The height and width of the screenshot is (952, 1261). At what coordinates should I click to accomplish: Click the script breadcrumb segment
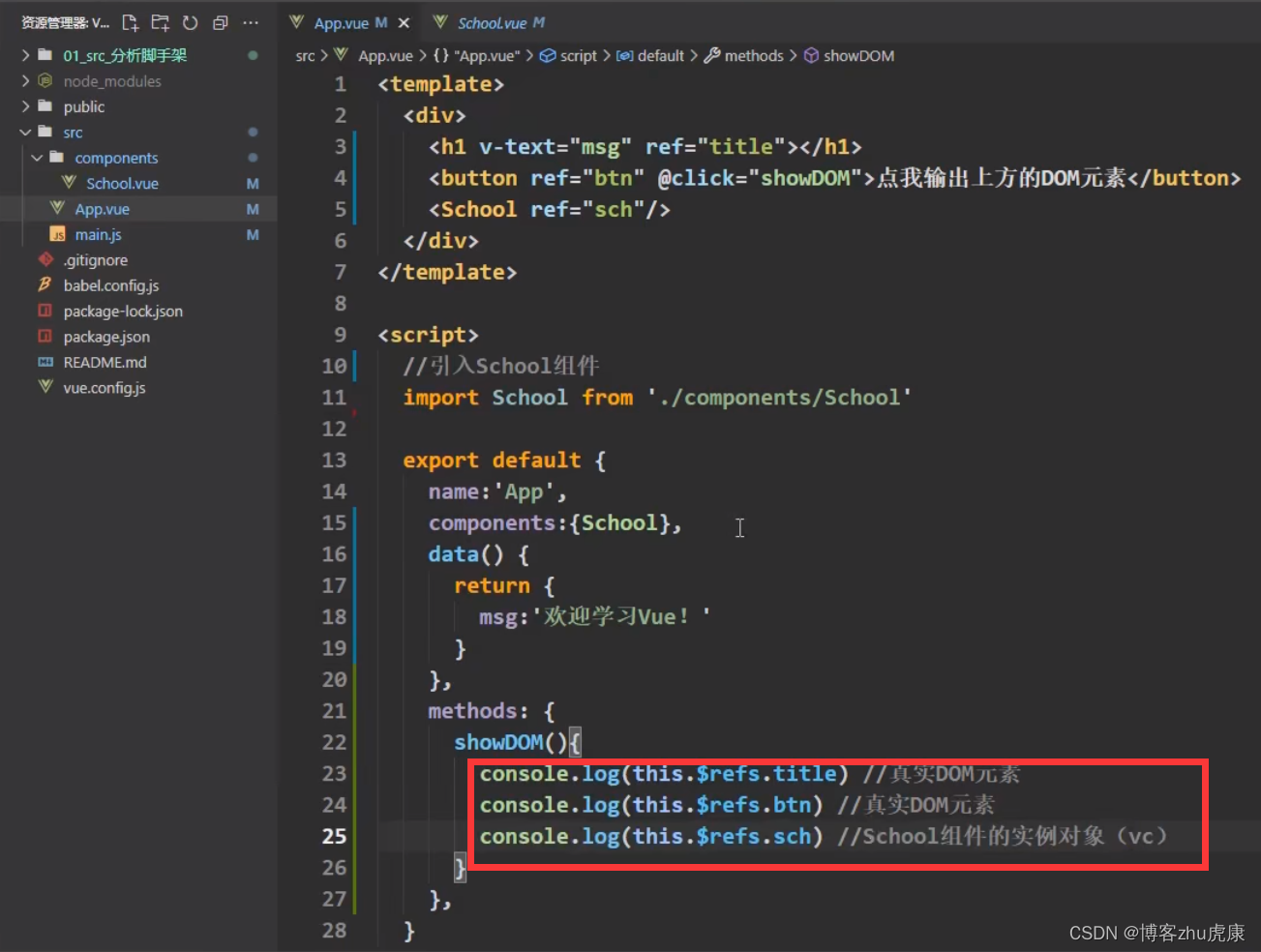click(x=569, y=56)
